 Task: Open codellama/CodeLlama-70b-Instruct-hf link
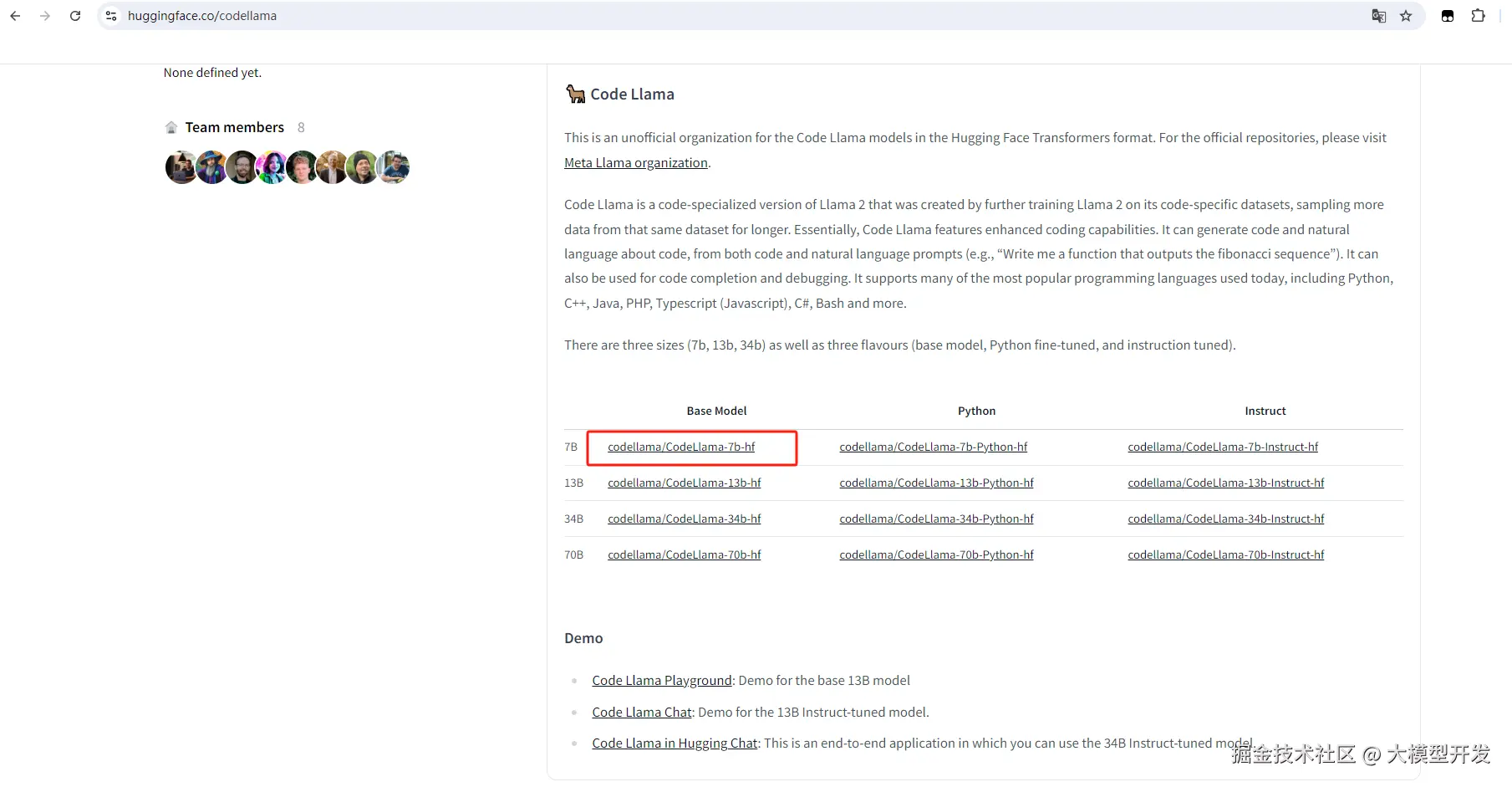pos(1226,555)
